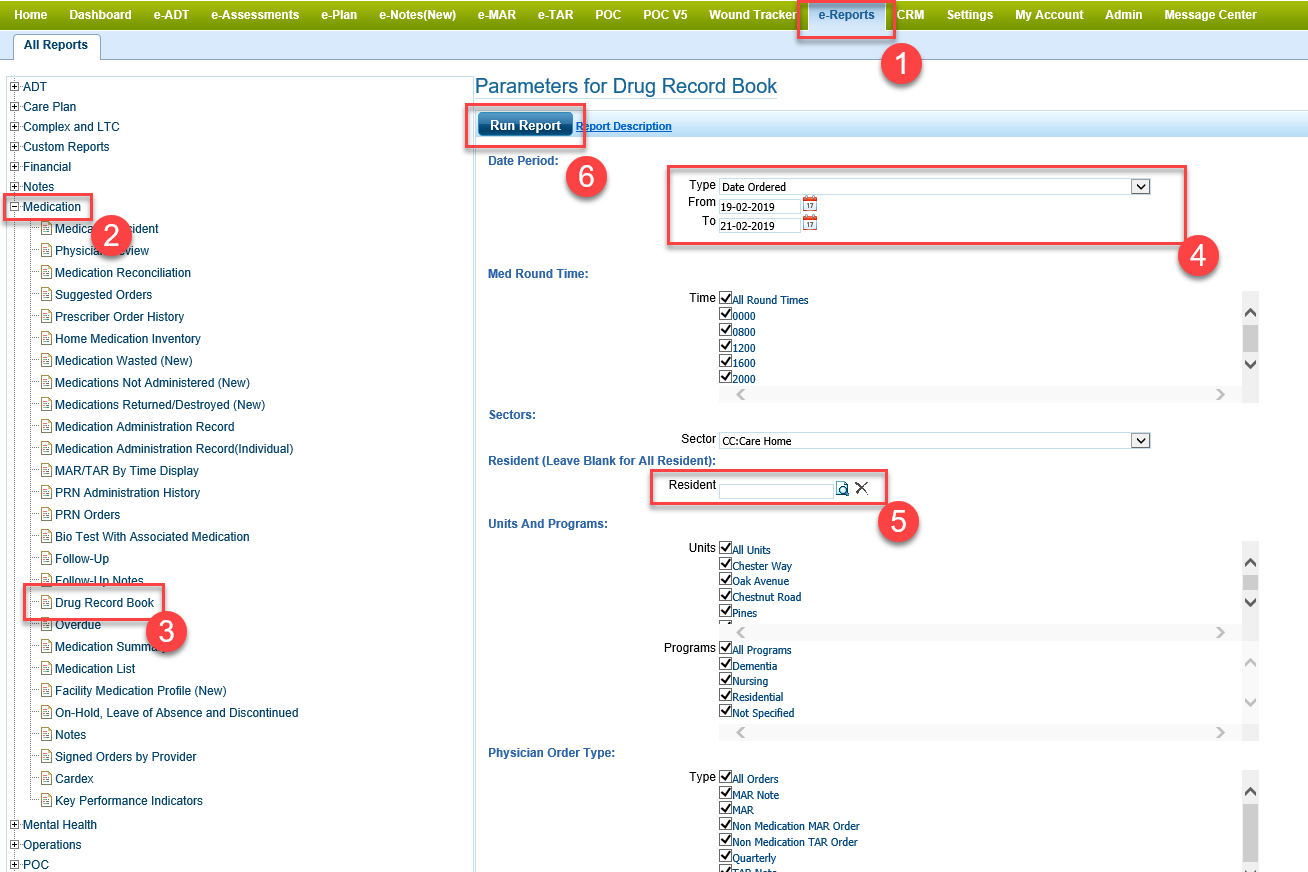1308x872 pixels.
Task: Open the e-Reports menu
Action: tap(846, 15)
